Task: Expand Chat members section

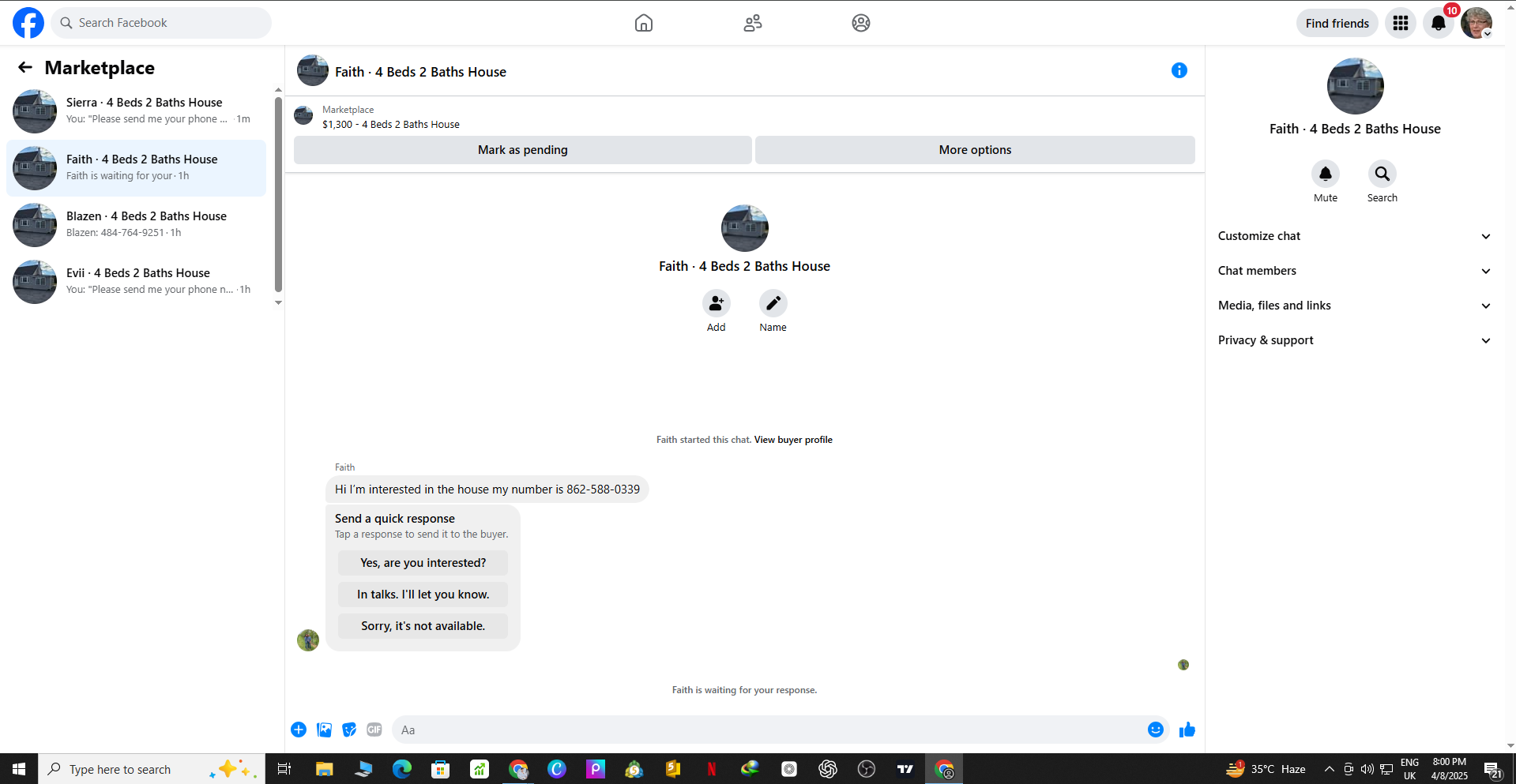Action: 1355,271
